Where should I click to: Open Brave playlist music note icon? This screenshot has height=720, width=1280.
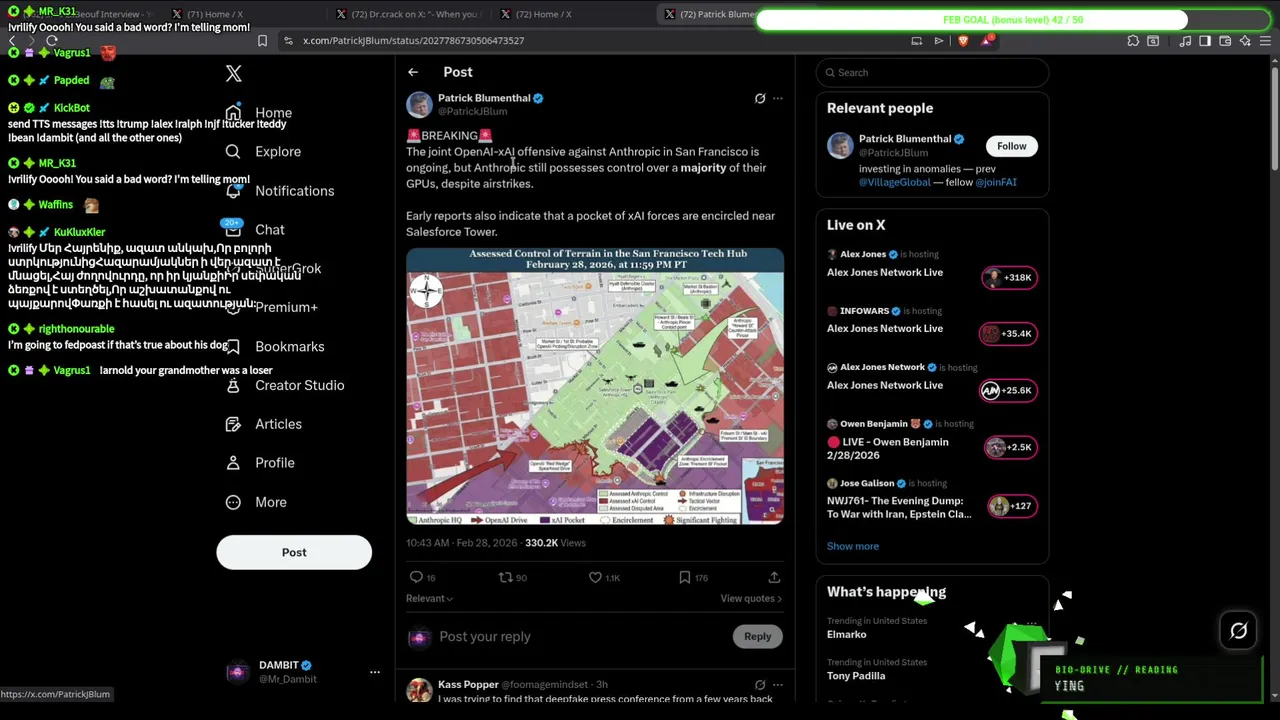coord(1185,41)
